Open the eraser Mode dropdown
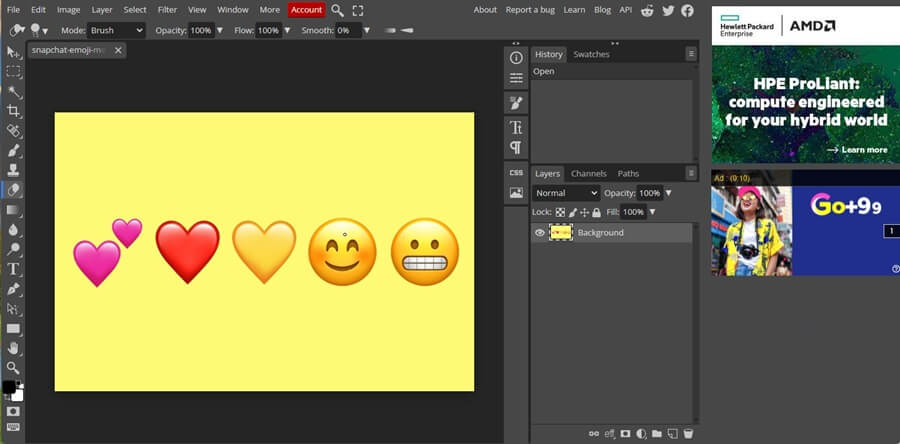The image size is (900, 444). pos(117,30)
